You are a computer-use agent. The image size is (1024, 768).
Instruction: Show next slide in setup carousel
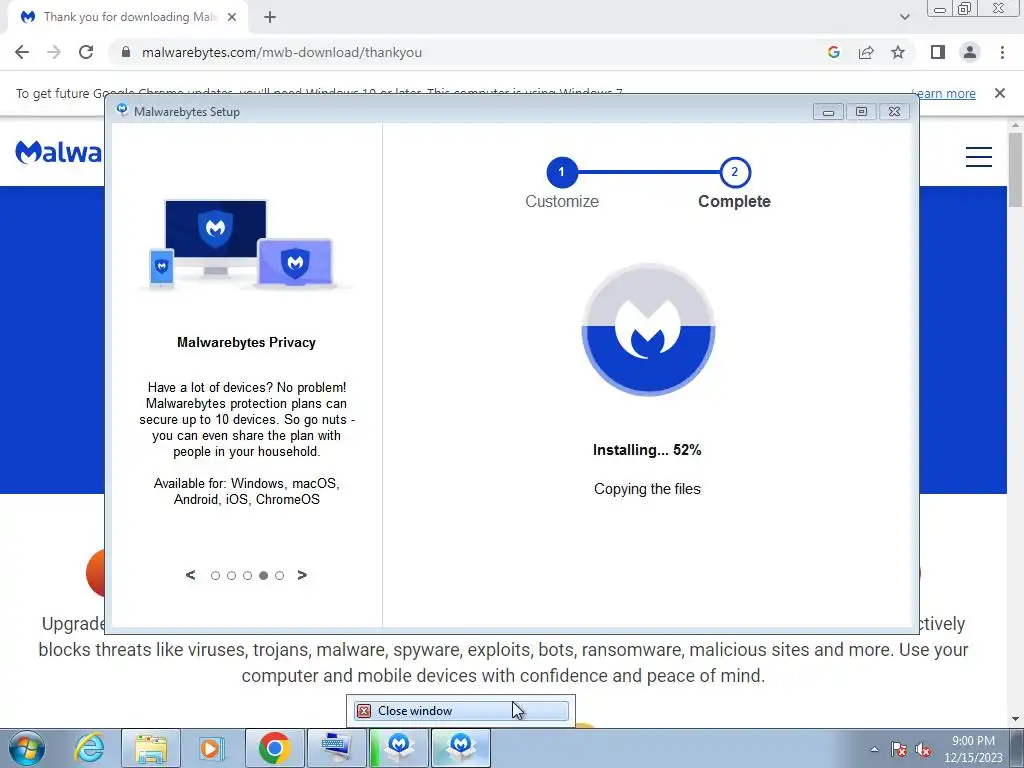click(x=302, y=575)
